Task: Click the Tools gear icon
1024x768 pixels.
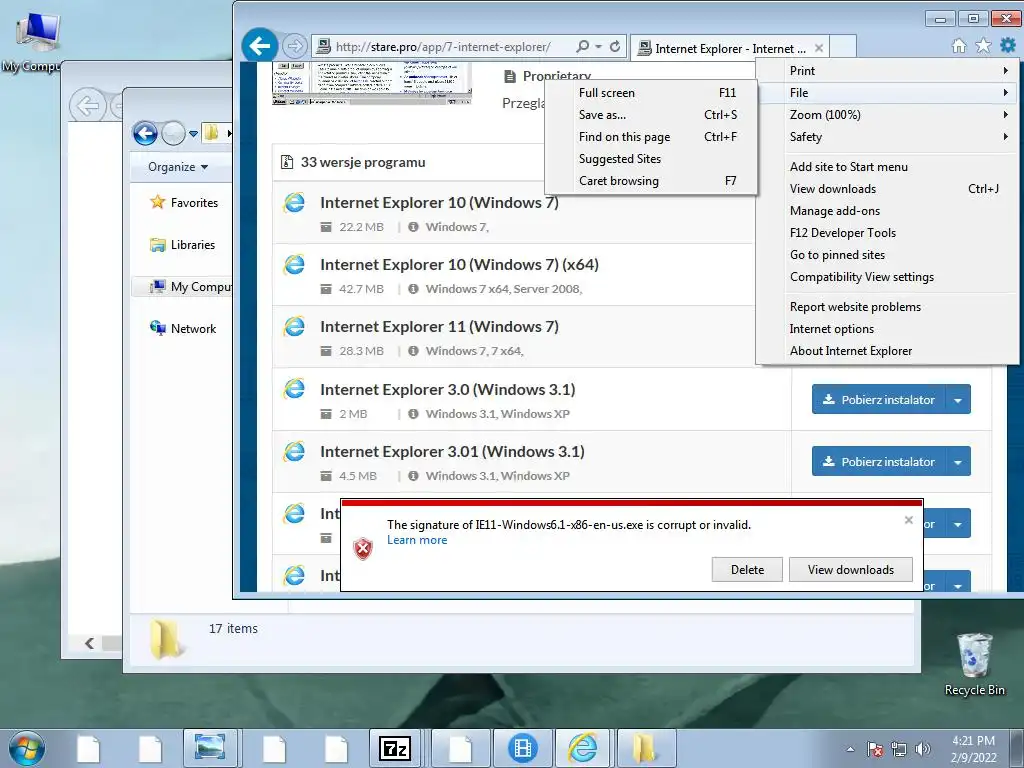Action: click(x=1008, y=46)
